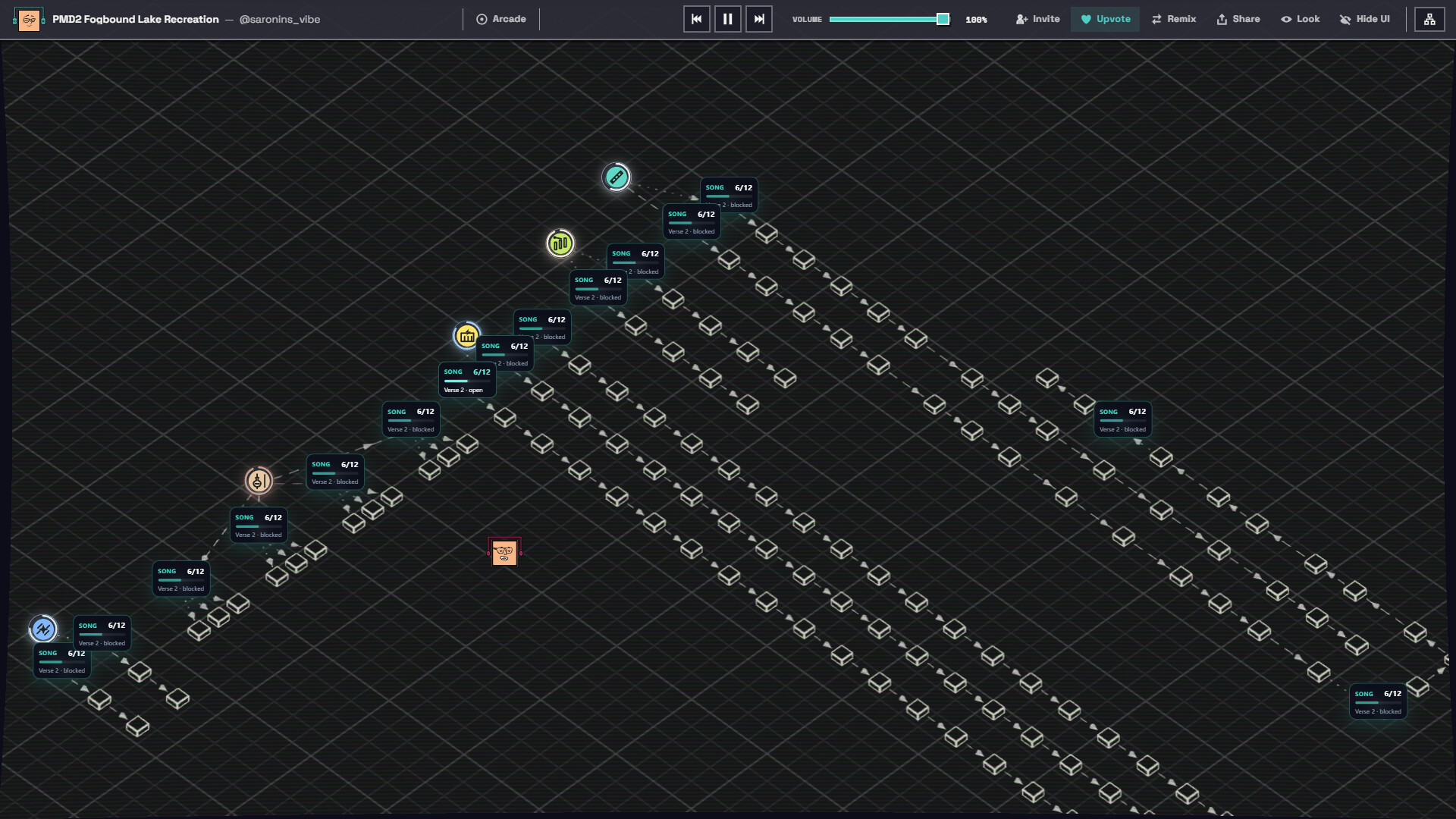Hide the UI overlay
The image size is (1456, 819).
point(1365,19)
